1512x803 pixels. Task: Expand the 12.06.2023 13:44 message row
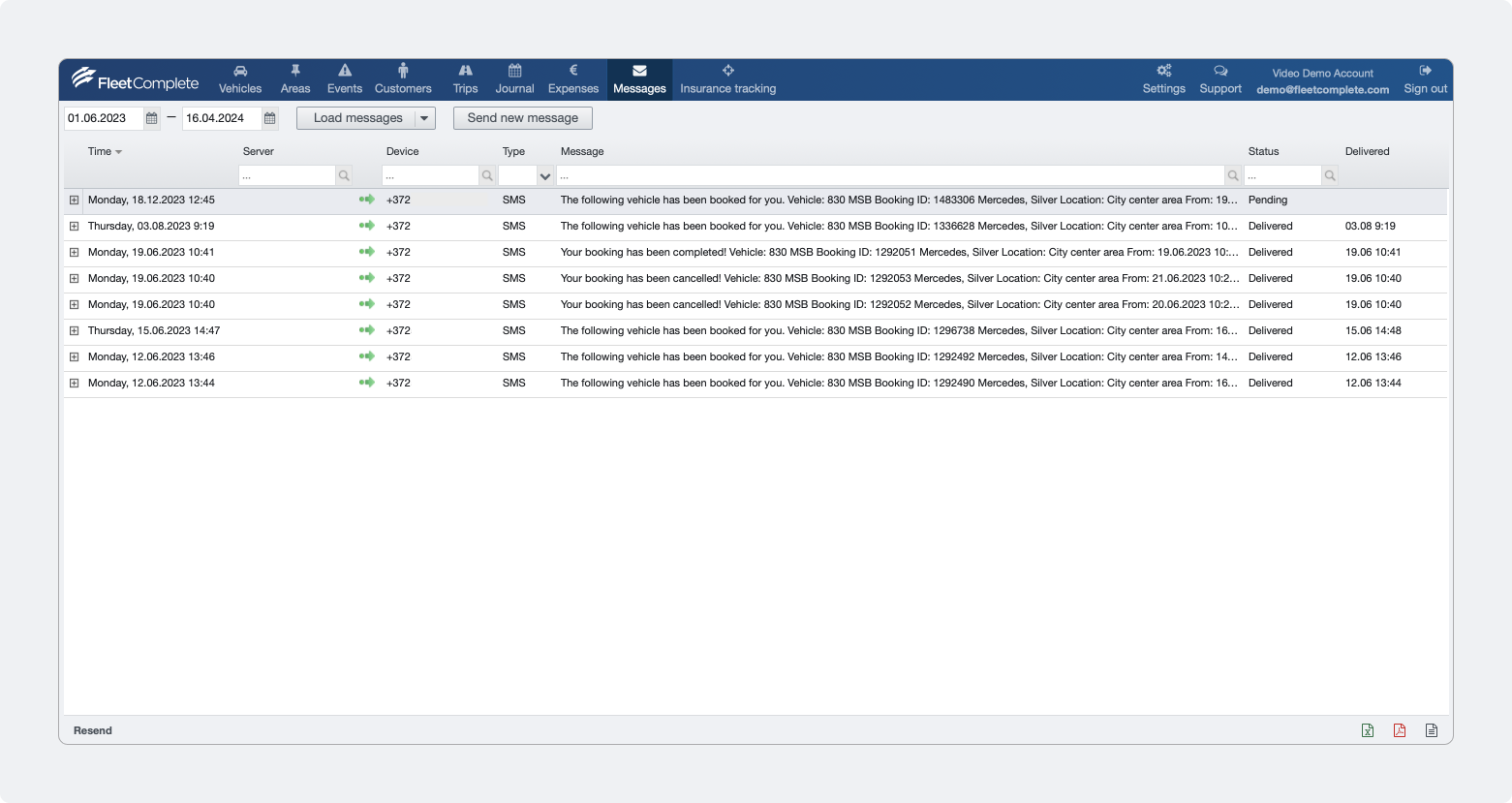click(x=74, y=383)
